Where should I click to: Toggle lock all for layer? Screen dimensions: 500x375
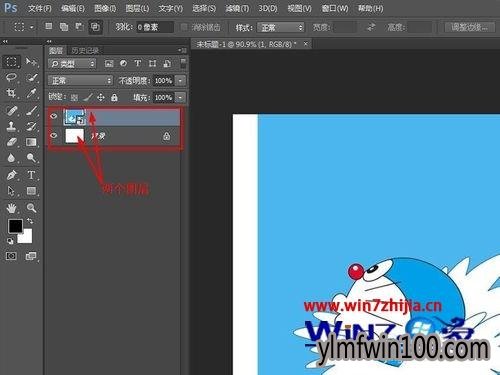coord(114,97)
